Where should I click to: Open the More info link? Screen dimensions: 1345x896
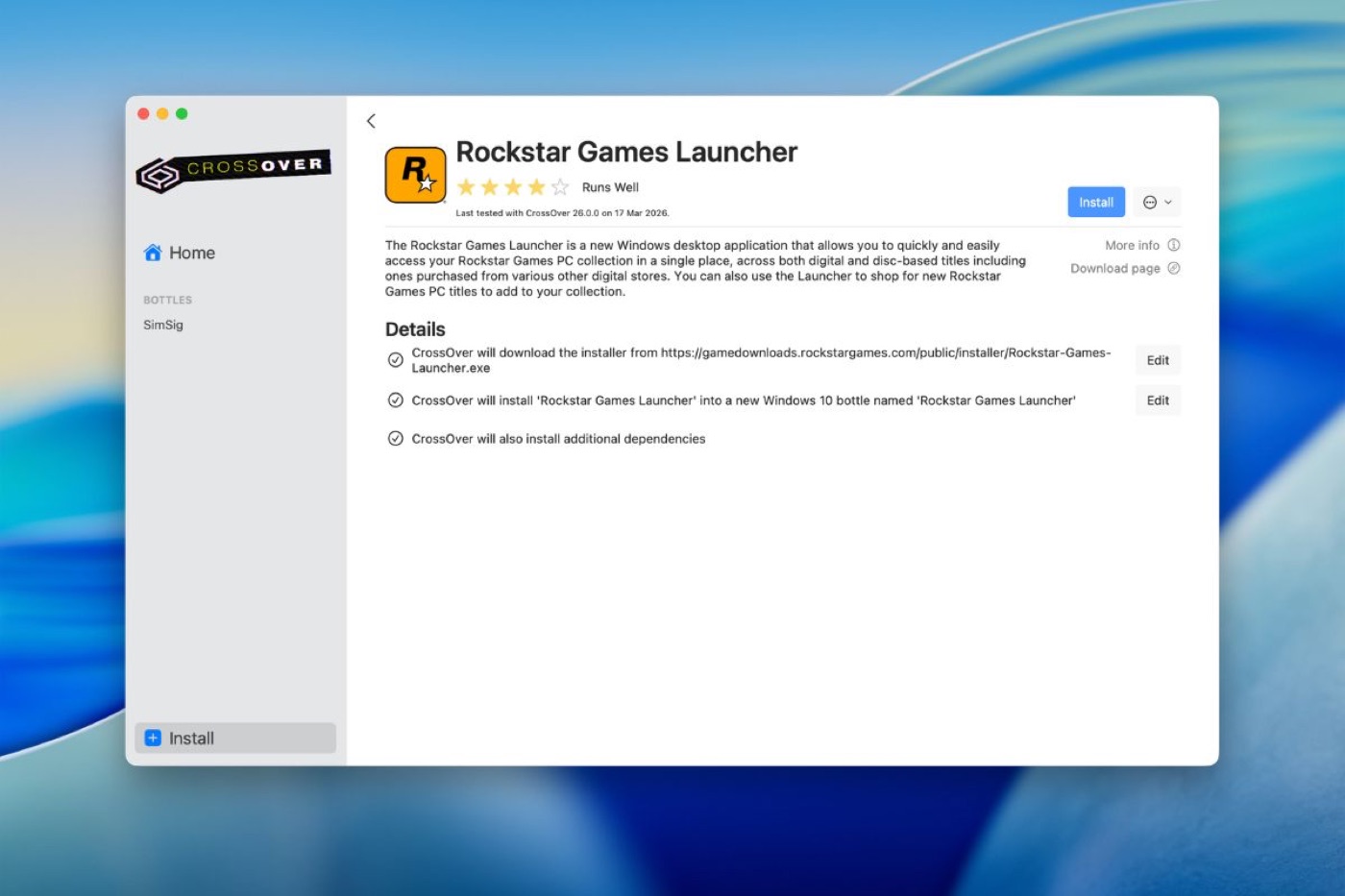(1132, 245)
